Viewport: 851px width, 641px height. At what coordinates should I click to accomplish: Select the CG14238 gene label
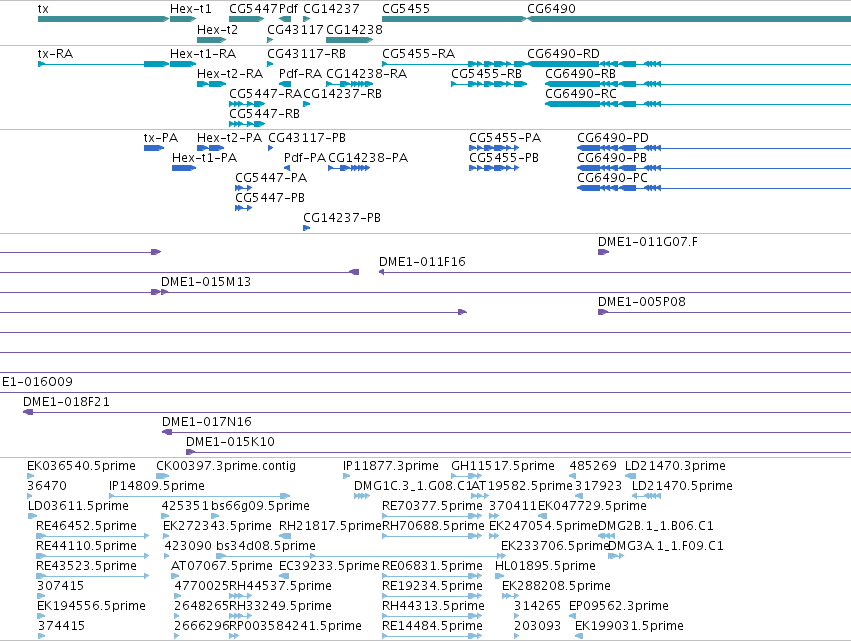click(x=354, y=29)
